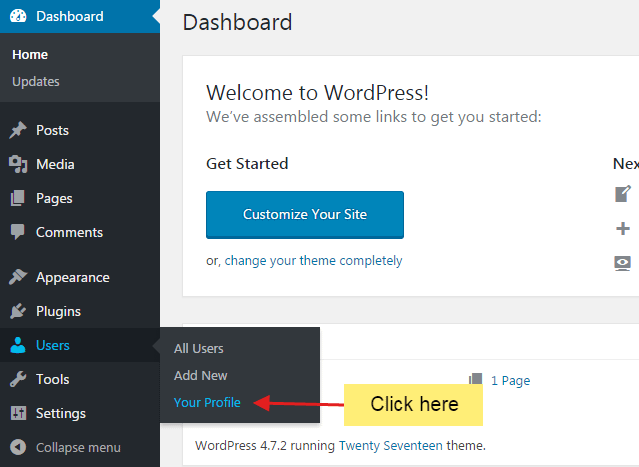Follow the Twenty Seventeen theme link
Image resolution: width=639 pixels, height=467 pixels.
390,445
